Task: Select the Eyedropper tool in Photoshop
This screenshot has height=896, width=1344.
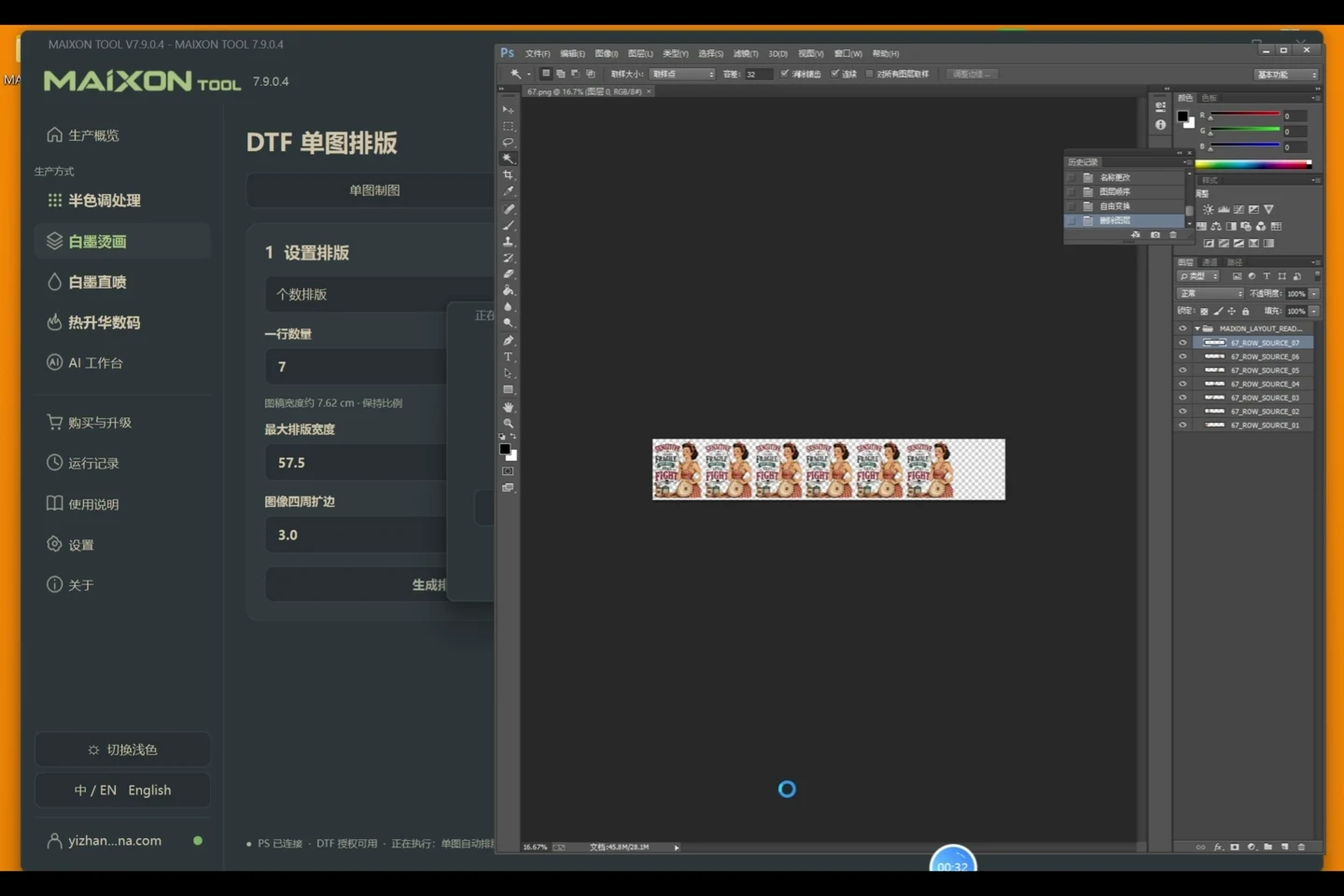Action: click(508, 191)
